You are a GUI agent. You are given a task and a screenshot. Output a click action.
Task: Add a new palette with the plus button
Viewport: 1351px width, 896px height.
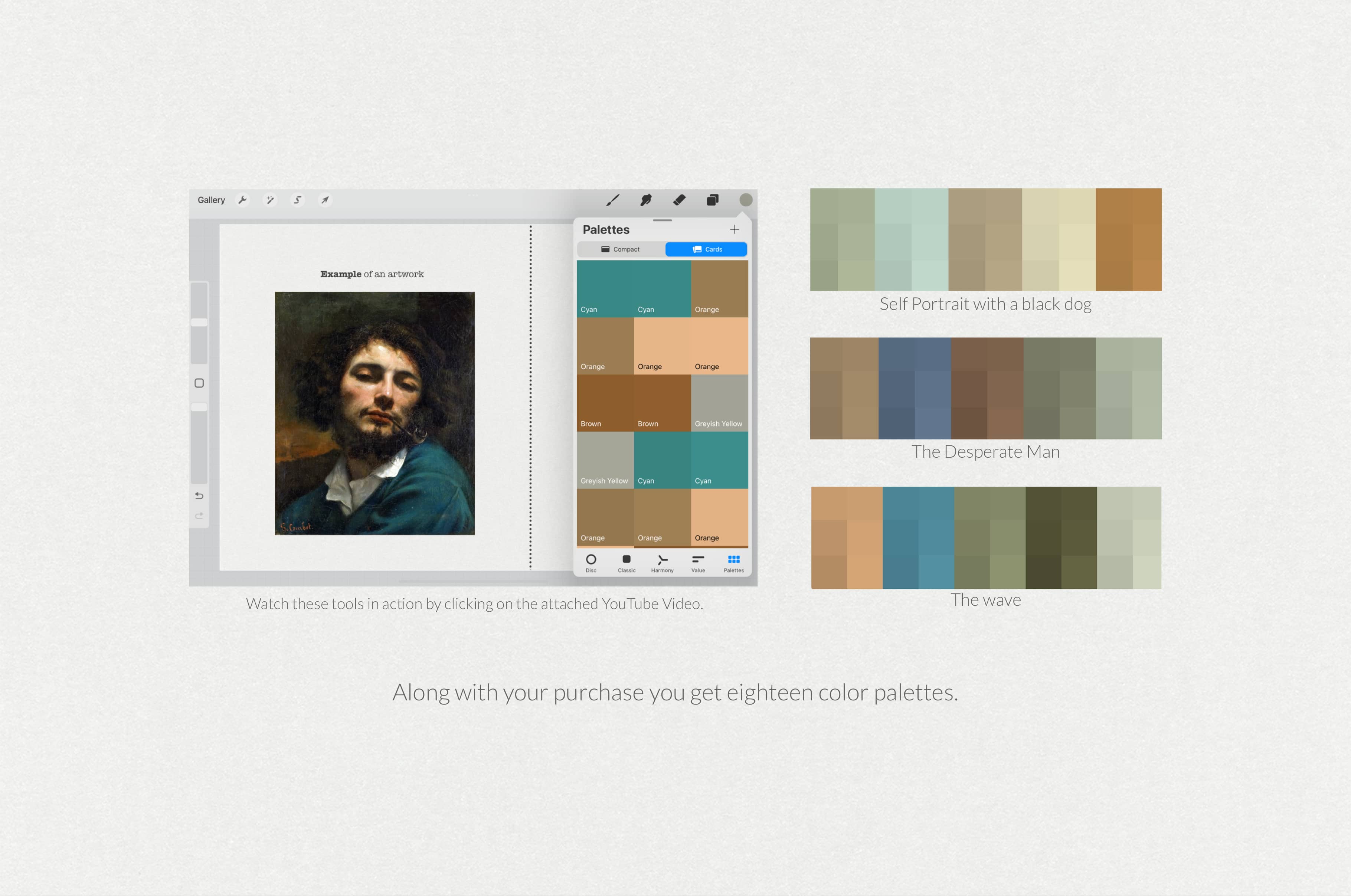(735, 230)
